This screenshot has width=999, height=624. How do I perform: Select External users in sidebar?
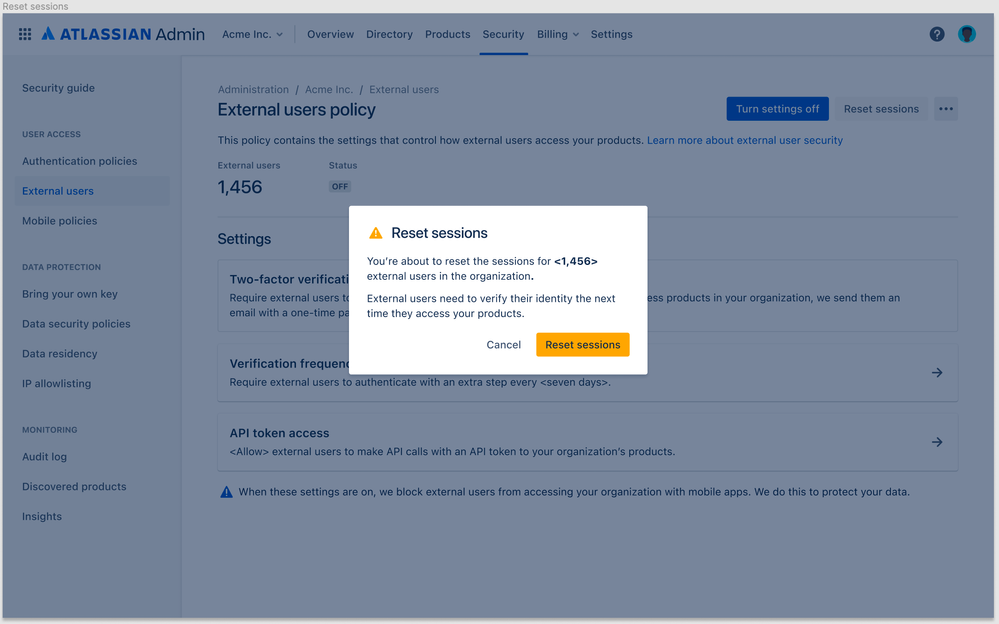click(x=92, y=191)
